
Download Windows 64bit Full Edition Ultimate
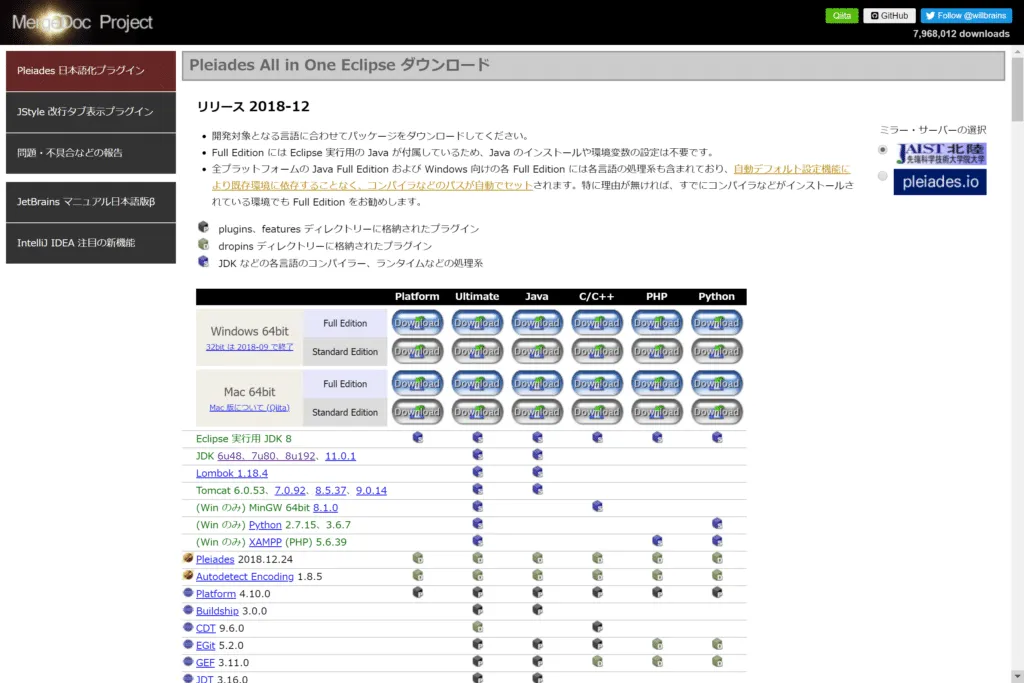point(477,323)
